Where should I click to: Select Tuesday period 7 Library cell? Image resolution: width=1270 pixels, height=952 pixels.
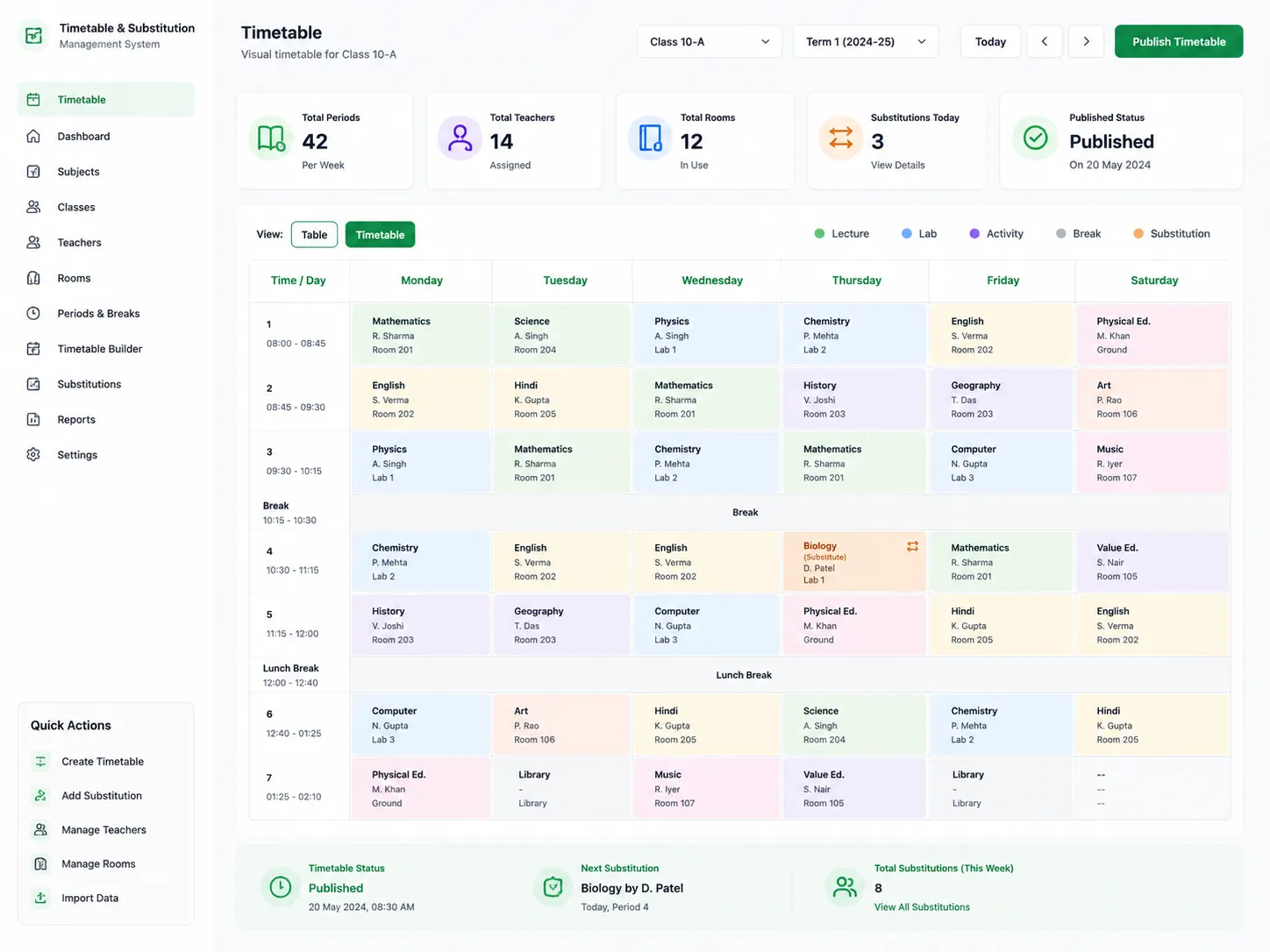561,789
